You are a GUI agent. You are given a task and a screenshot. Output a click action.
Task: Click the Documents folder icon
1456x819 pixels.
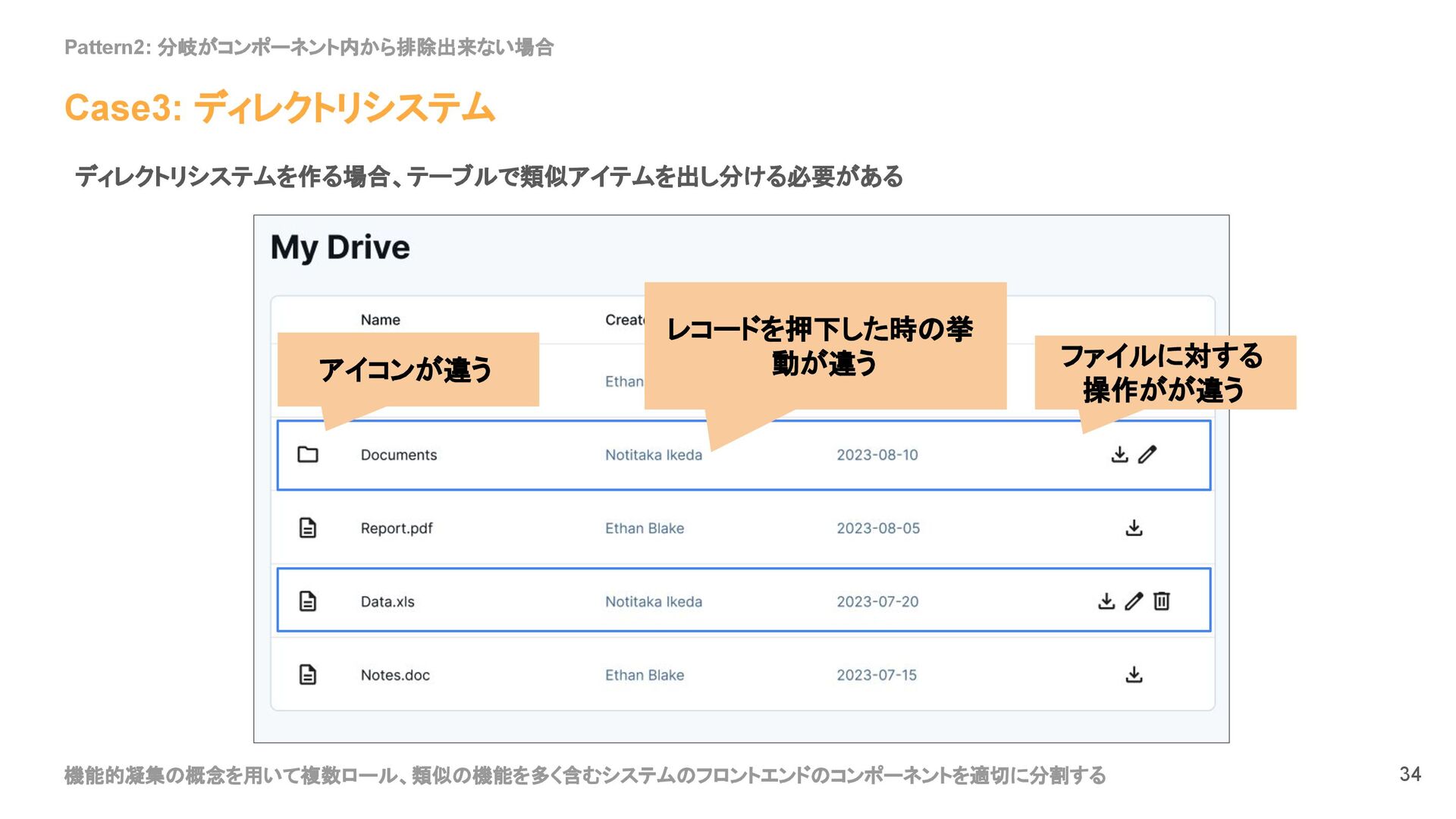[307, 454]
